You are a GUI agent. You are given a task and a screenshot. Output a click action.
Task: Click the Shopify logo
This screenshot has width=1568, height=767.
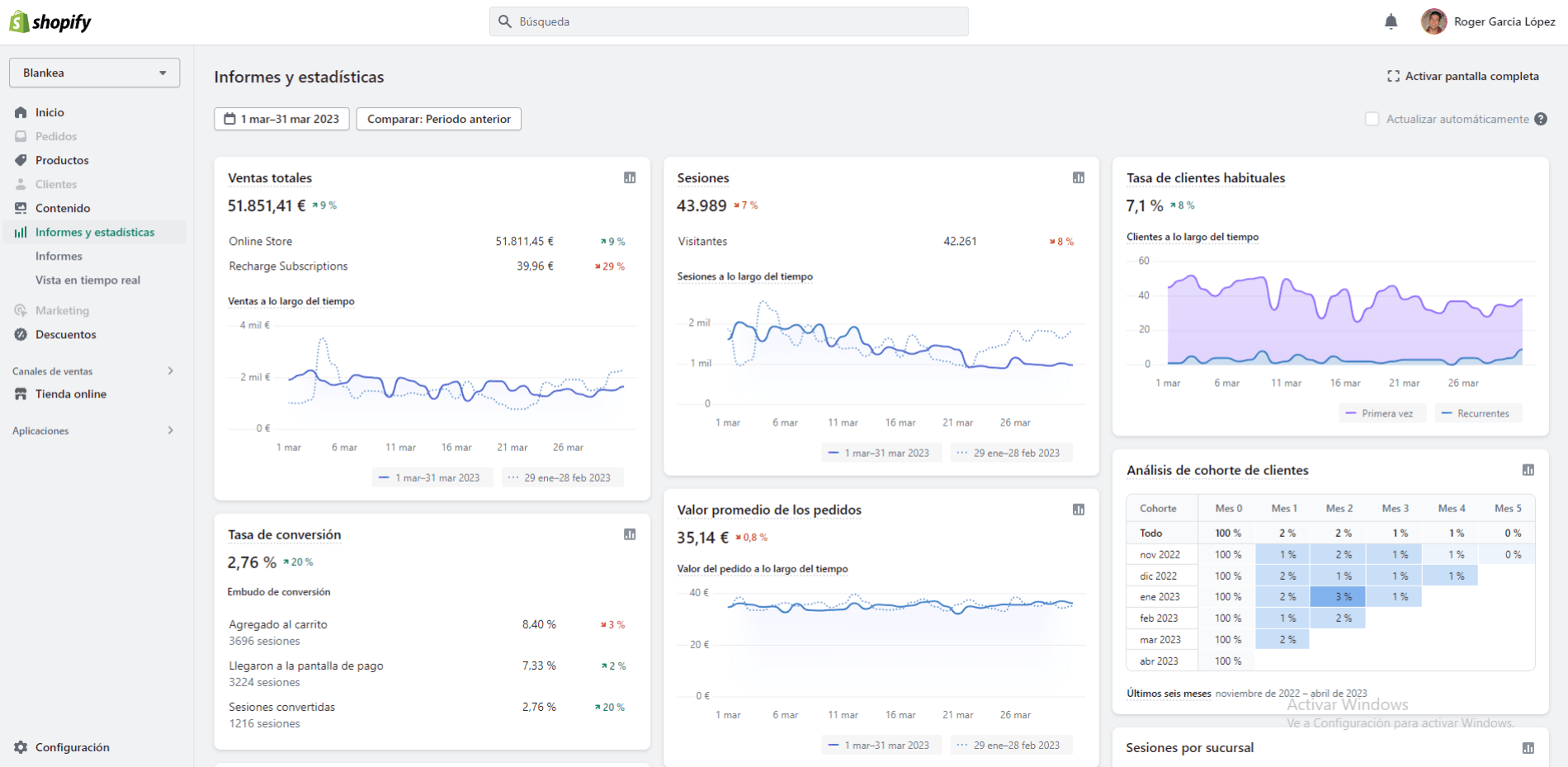click(50, 21)
